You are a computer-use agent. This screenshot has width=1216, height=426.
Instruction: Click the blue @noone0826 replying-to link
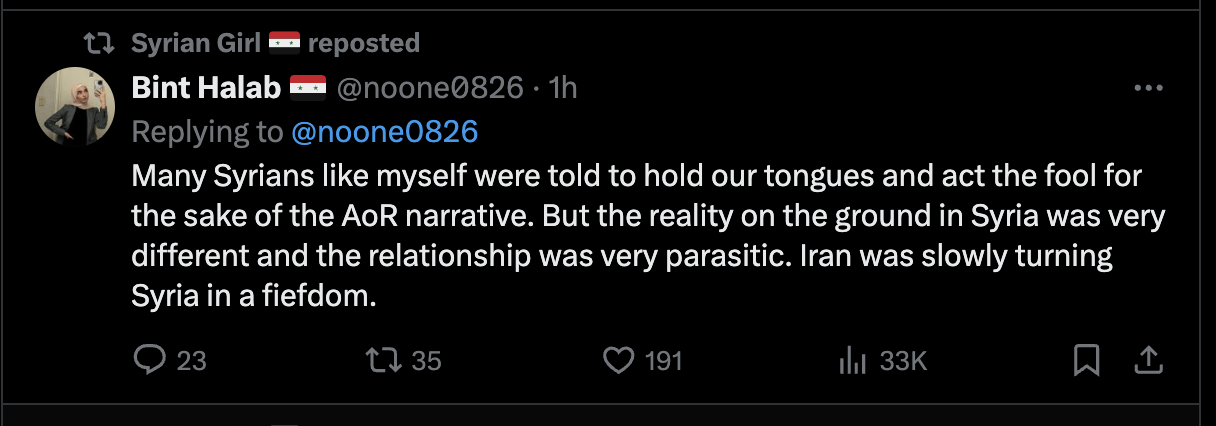click(x=384, y=131)
